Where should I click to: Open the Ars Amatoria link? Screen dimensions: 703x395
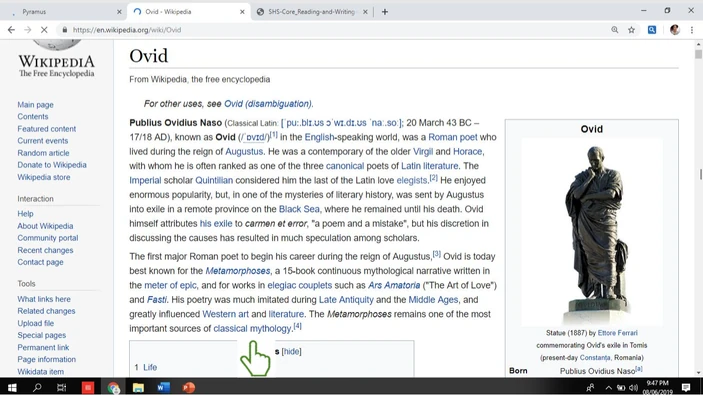click(x=394, y=285)
